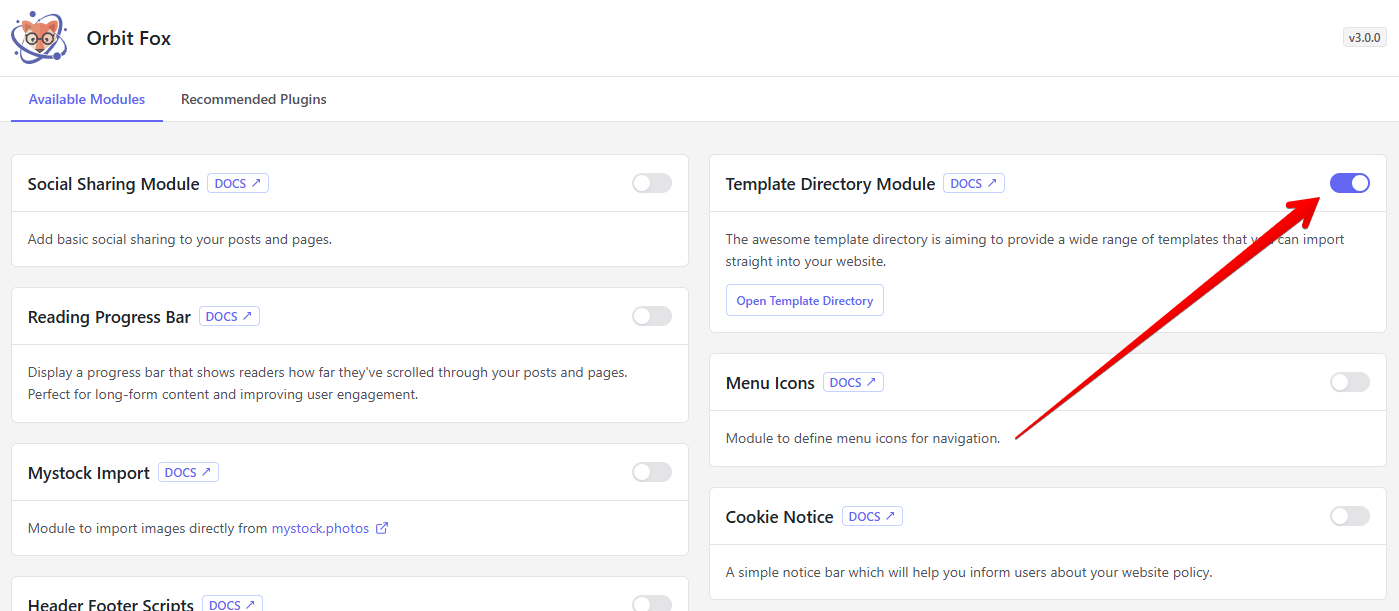Click external link icon beside mystock.photos
Screen dimensions: 1399x611
(x=382, y=528)
